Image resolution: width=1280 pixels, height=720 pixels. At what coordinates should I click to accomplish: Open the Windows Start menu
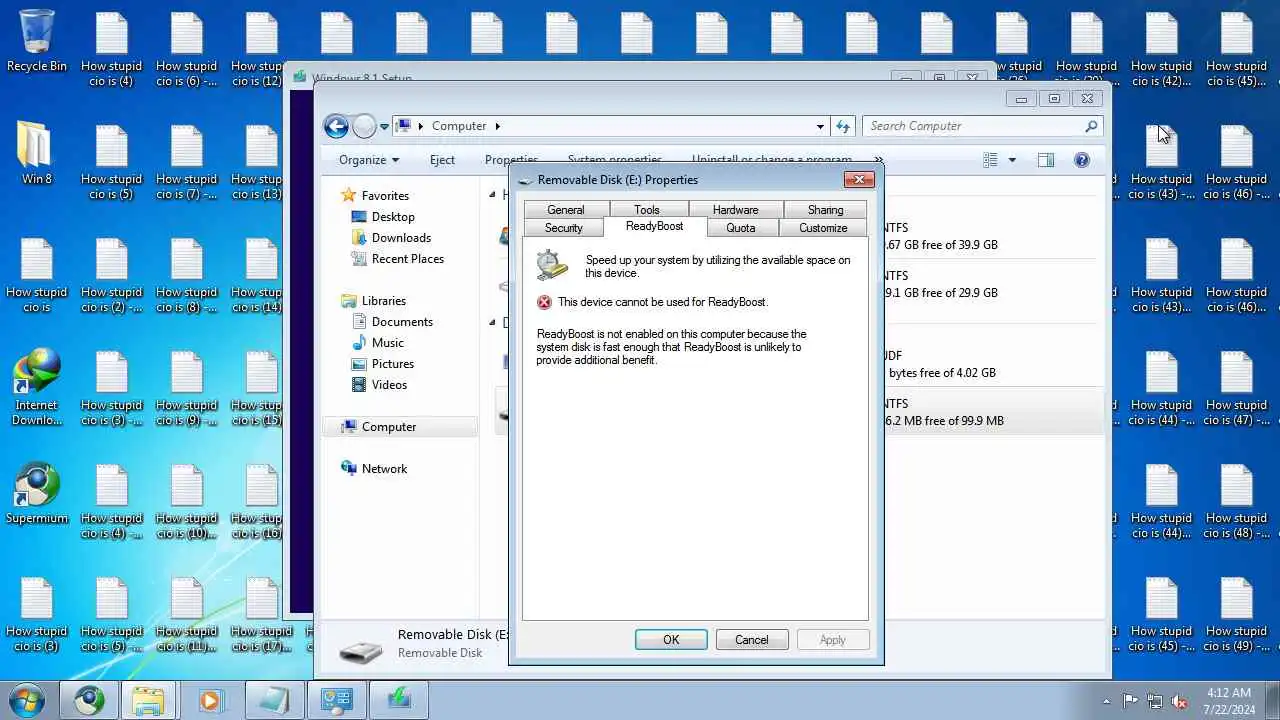pos(25,699)
